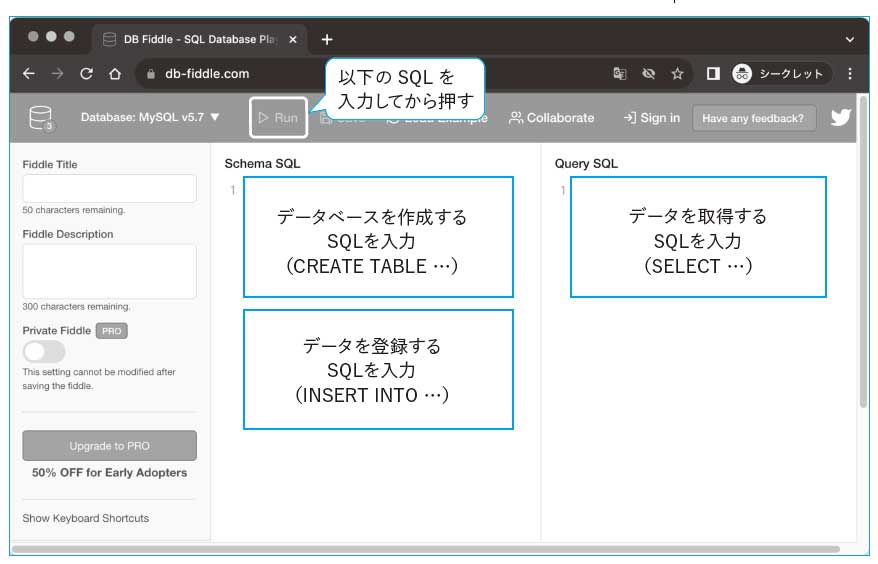Image resolution: width=878 pixels, height=564 pixels.
Task: Click the browser back arrow
Action: point(29,73)
